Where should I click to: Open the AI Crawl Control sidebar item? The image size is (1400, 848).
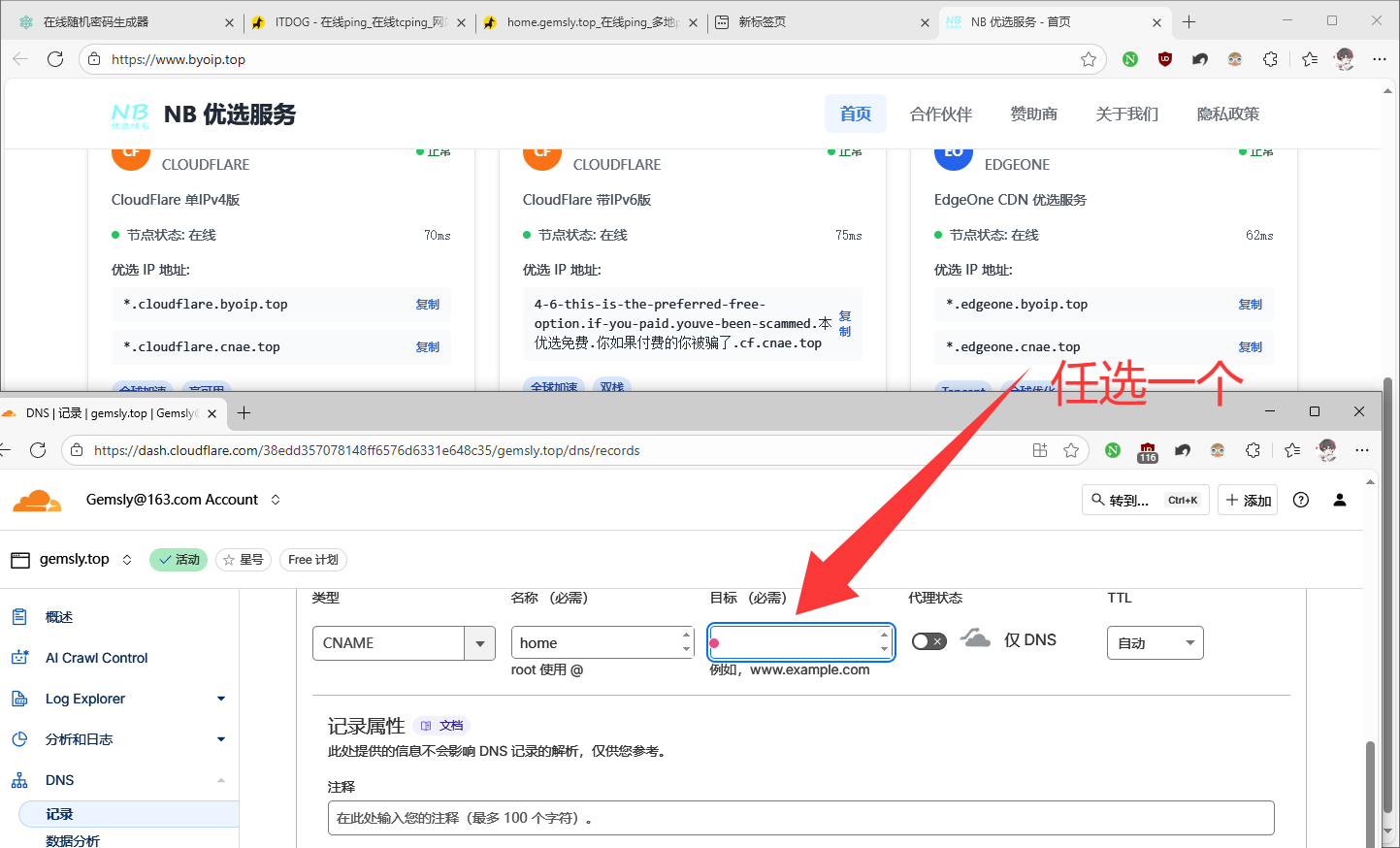(x=96, y=658)
